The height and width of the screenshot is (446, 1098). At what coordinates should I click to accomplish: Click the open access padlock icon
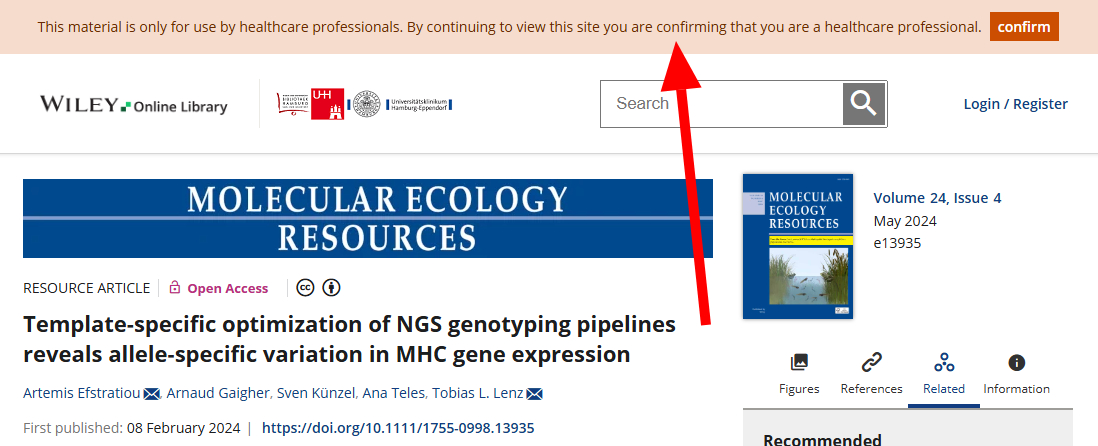pos(175,288)
